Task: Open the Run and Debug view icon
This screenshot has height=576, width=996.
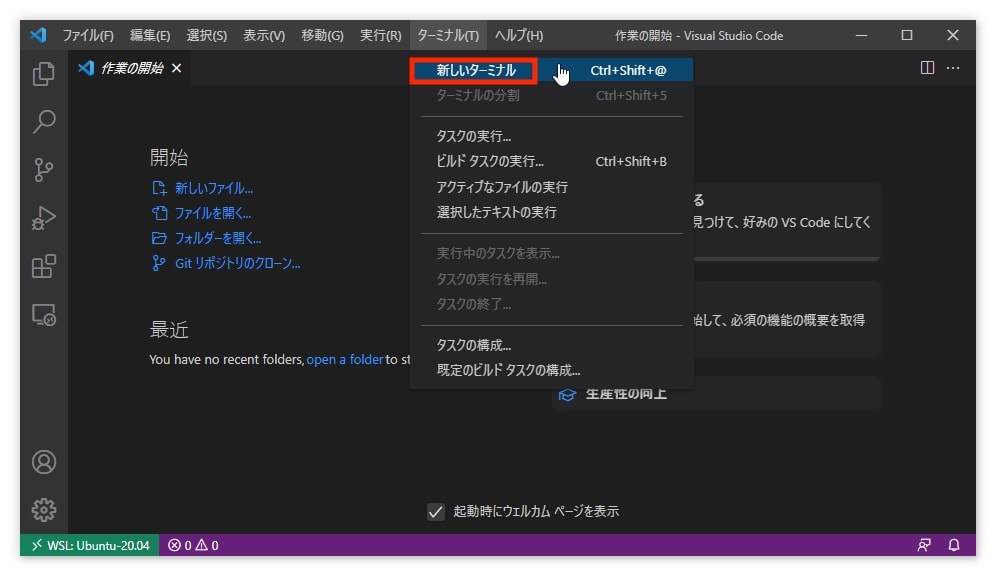Action: tap(44, 218)
